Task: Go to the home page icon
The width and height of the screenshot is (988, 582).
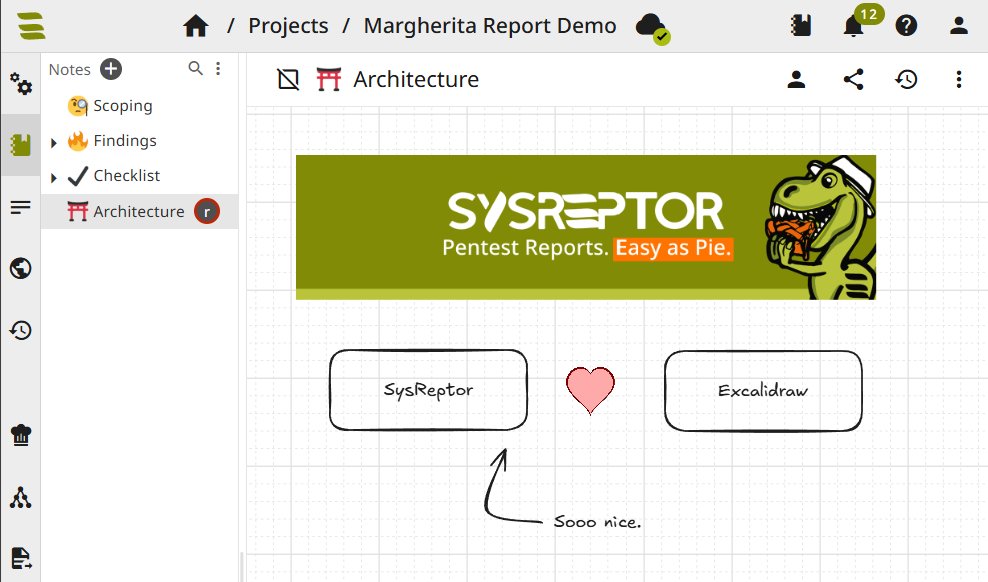Action: (x=195, y=26)
